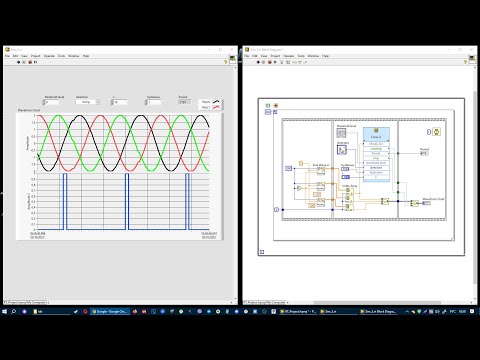Select direction control terminal on diagram

point(342,150)
